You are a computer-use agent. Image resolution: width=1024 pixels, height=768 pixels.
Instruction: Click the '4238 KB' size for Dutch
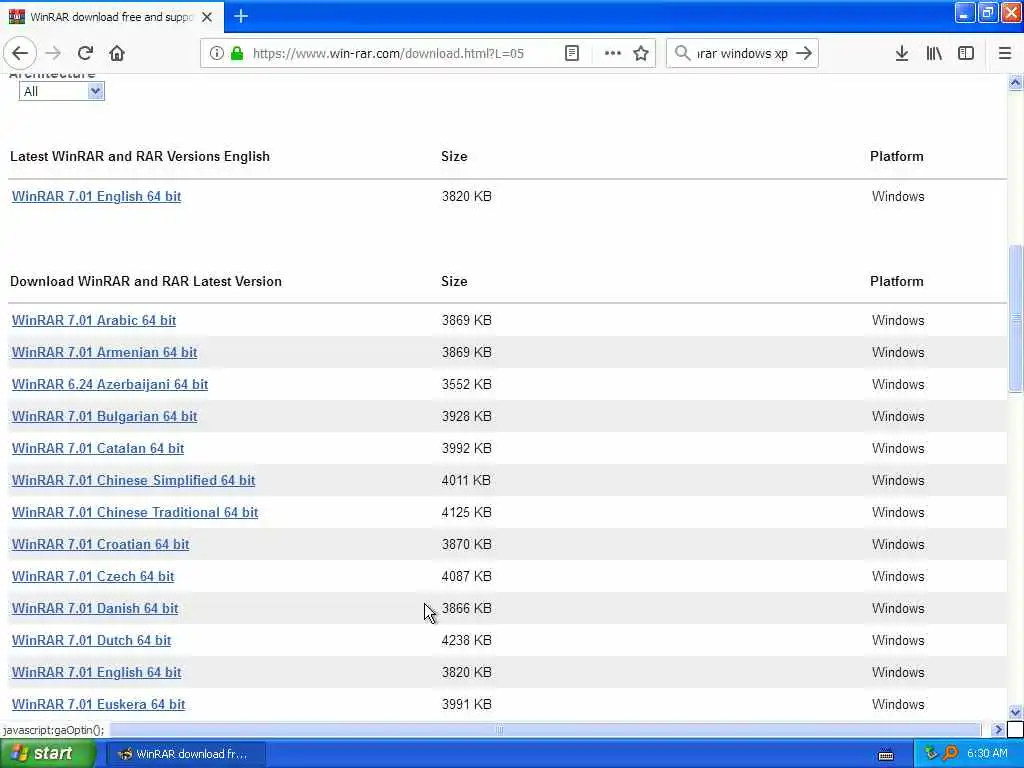tap(466, 641)
